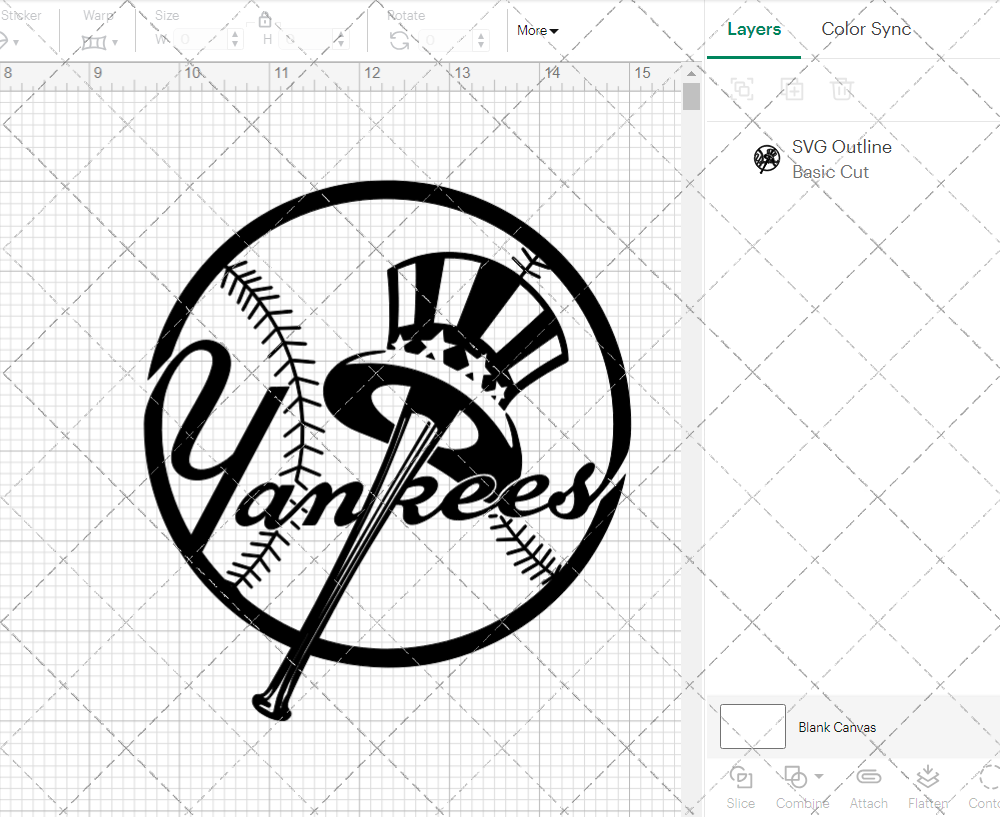Toggle the aspect ratio lock icon
1000x817 pixels.
265,20
